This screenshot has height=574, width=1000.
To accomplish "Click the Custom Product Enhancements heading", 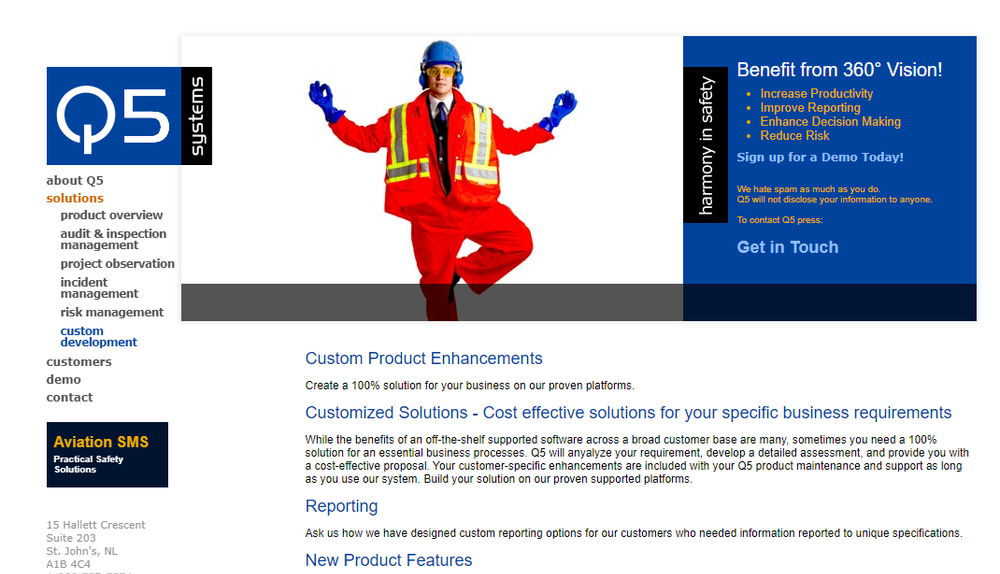I will [423, 358].
